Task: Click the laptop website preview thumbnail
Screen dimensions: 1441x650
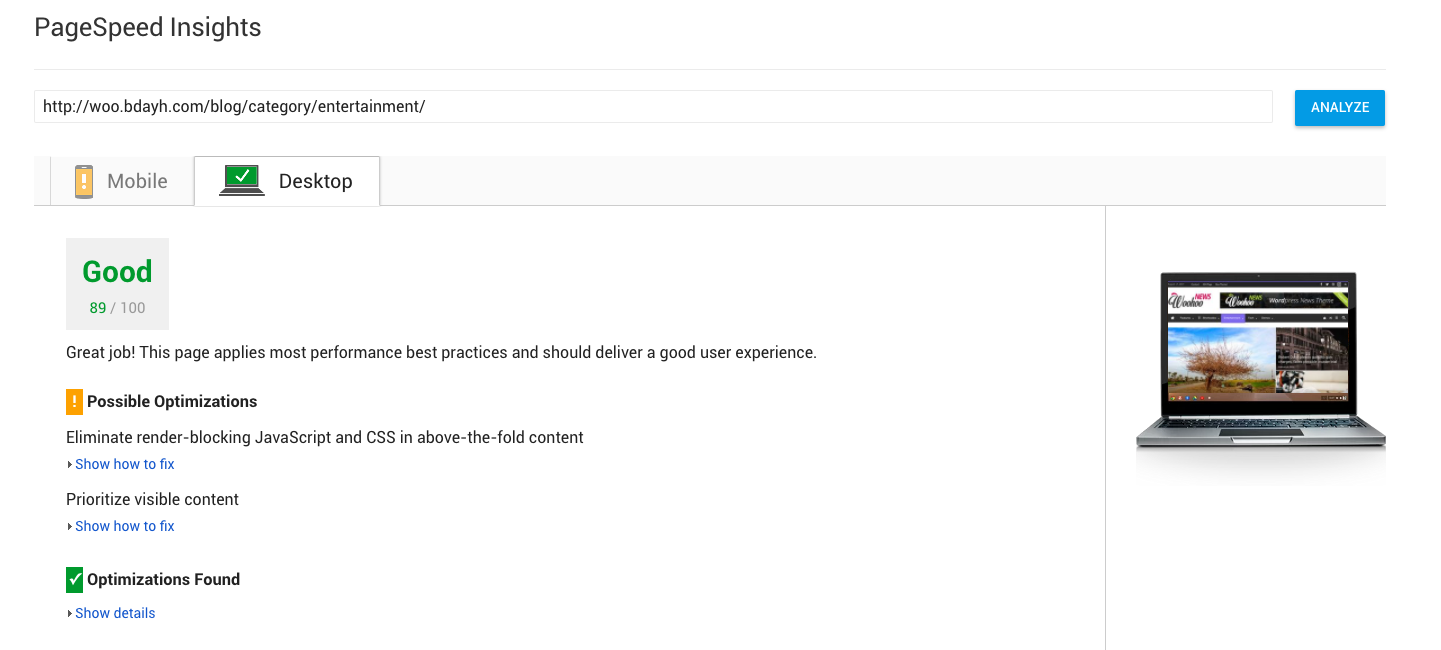Action: (1259, 358)
